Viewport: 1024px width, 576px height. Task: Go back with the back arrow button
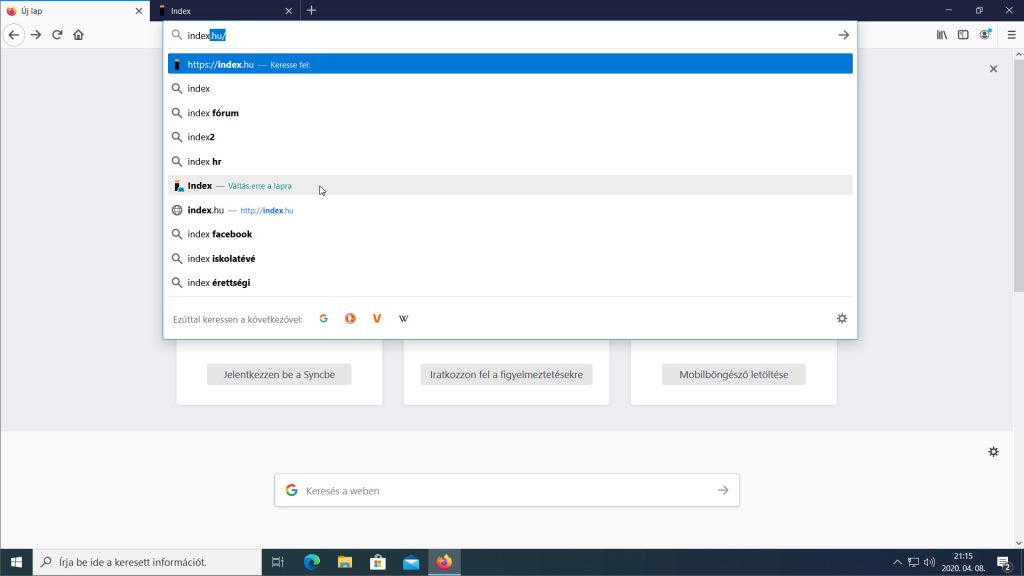click(x=14, y=35)
